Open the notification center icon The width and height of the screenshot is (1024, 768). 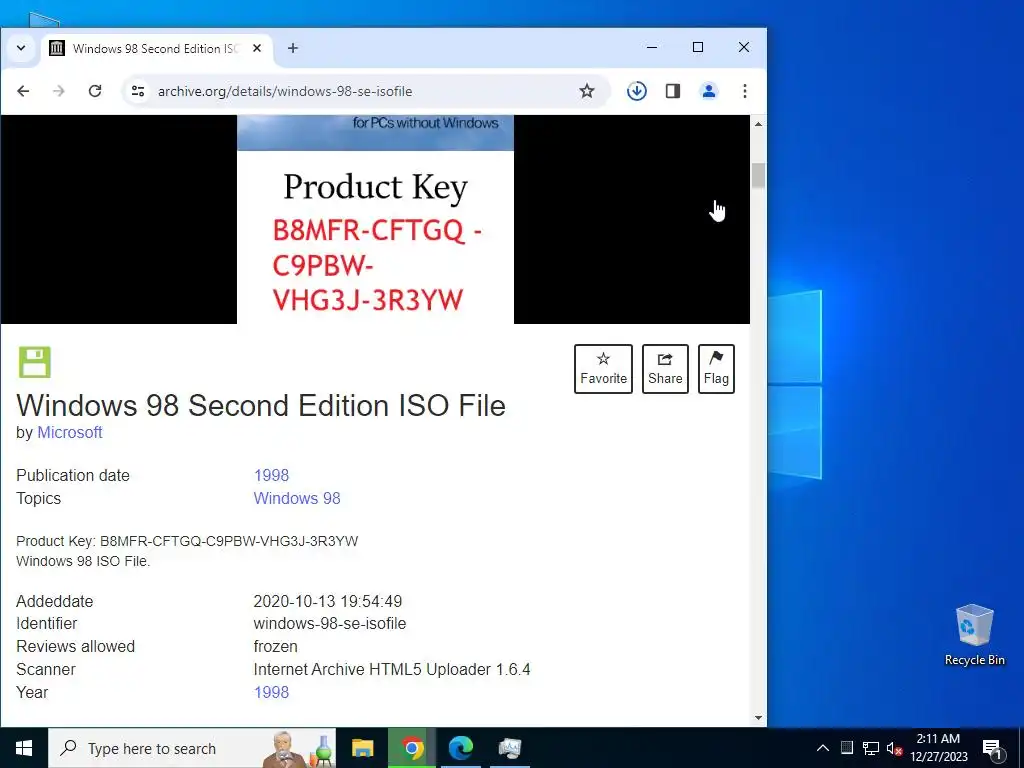[x=993, y=748]
